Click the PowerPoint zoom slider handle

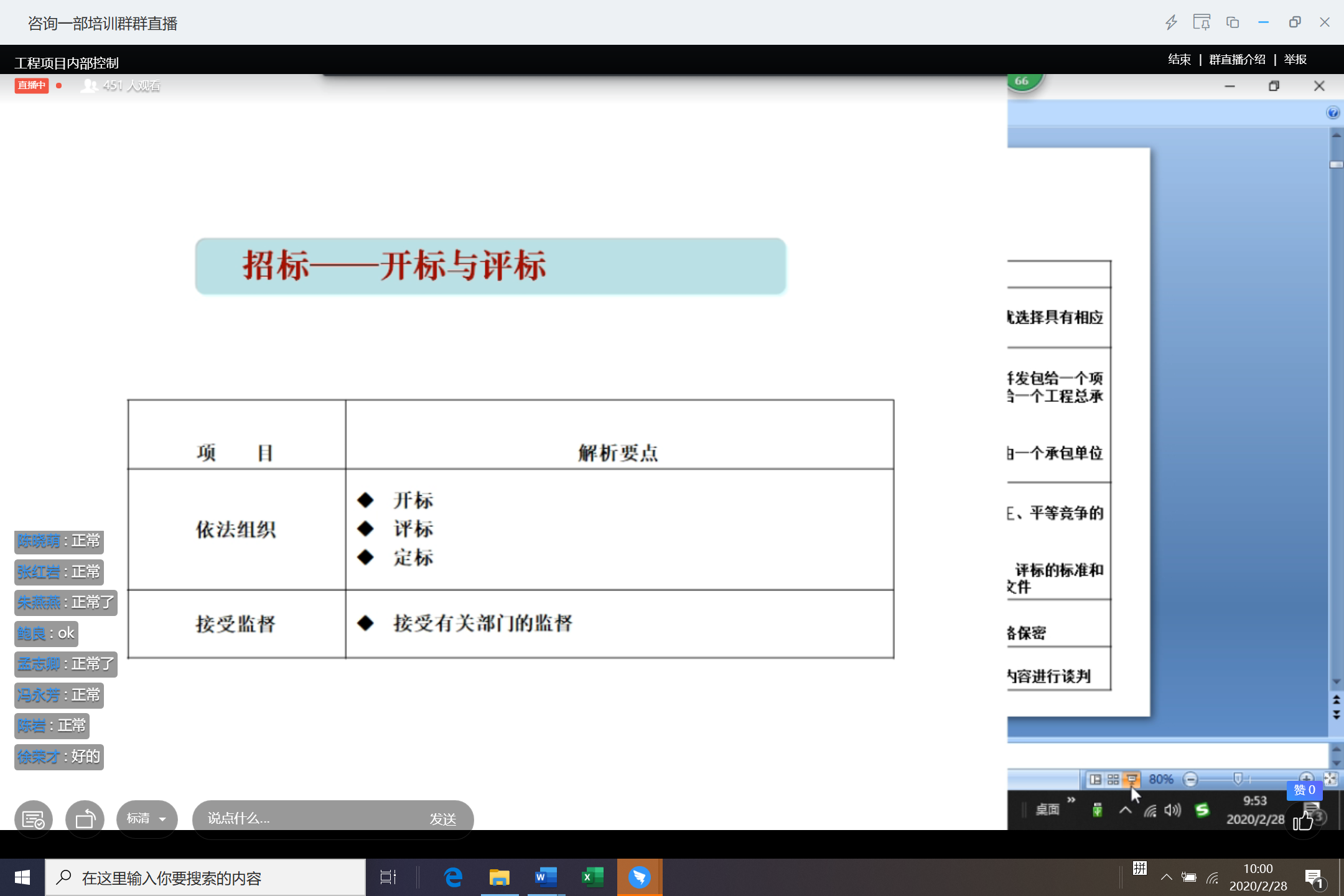[x=1238, y=779]
